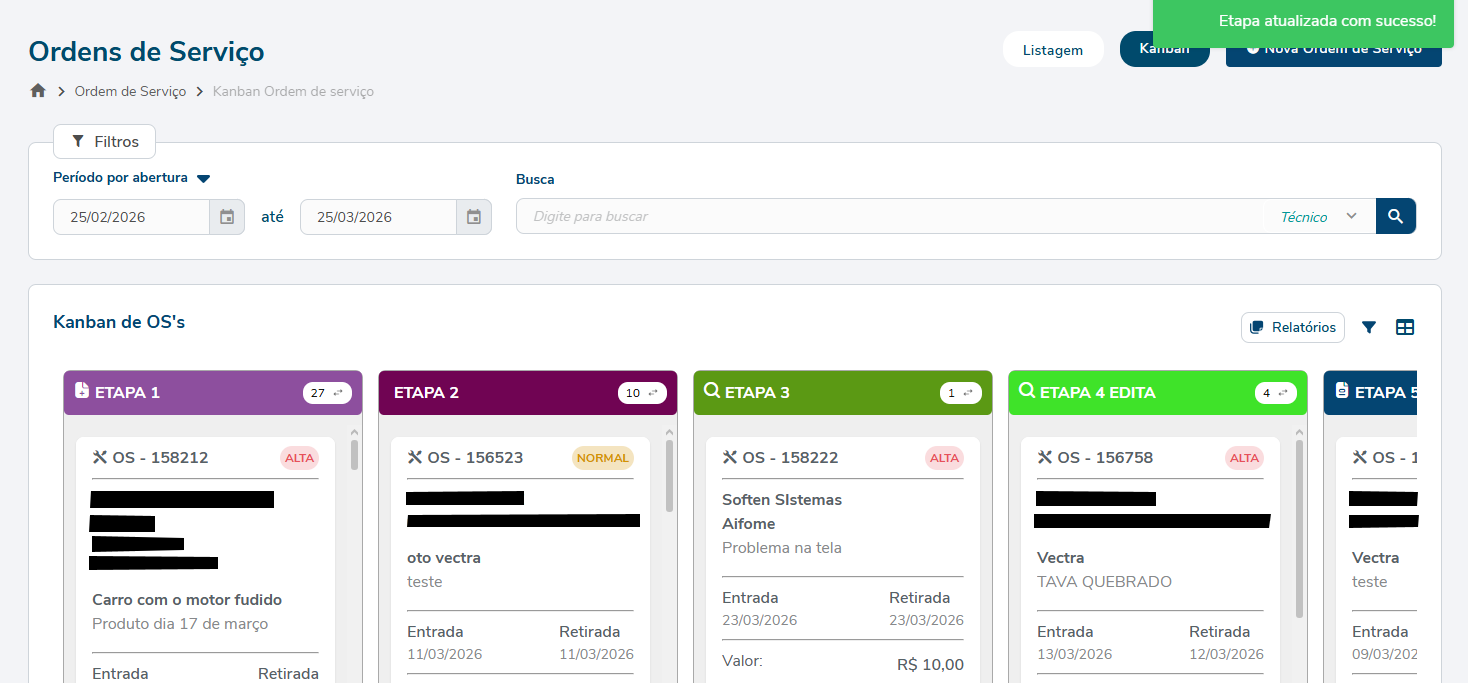The width and height of the screenshot is (1468, 683).
Task: Open the Relatórios button
Action: pyautogui.click(x=1292, y=327)
